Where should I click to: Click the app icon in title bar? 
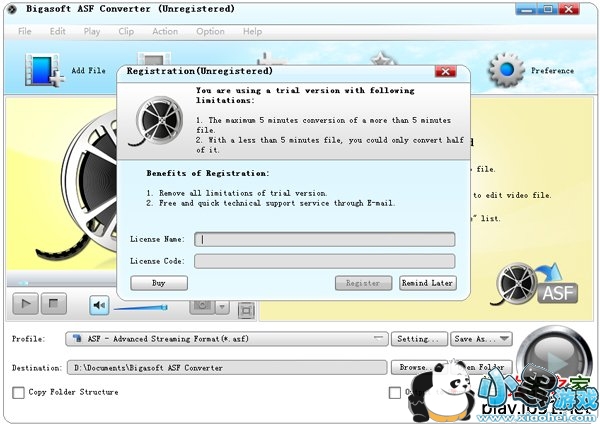point(12,9)
